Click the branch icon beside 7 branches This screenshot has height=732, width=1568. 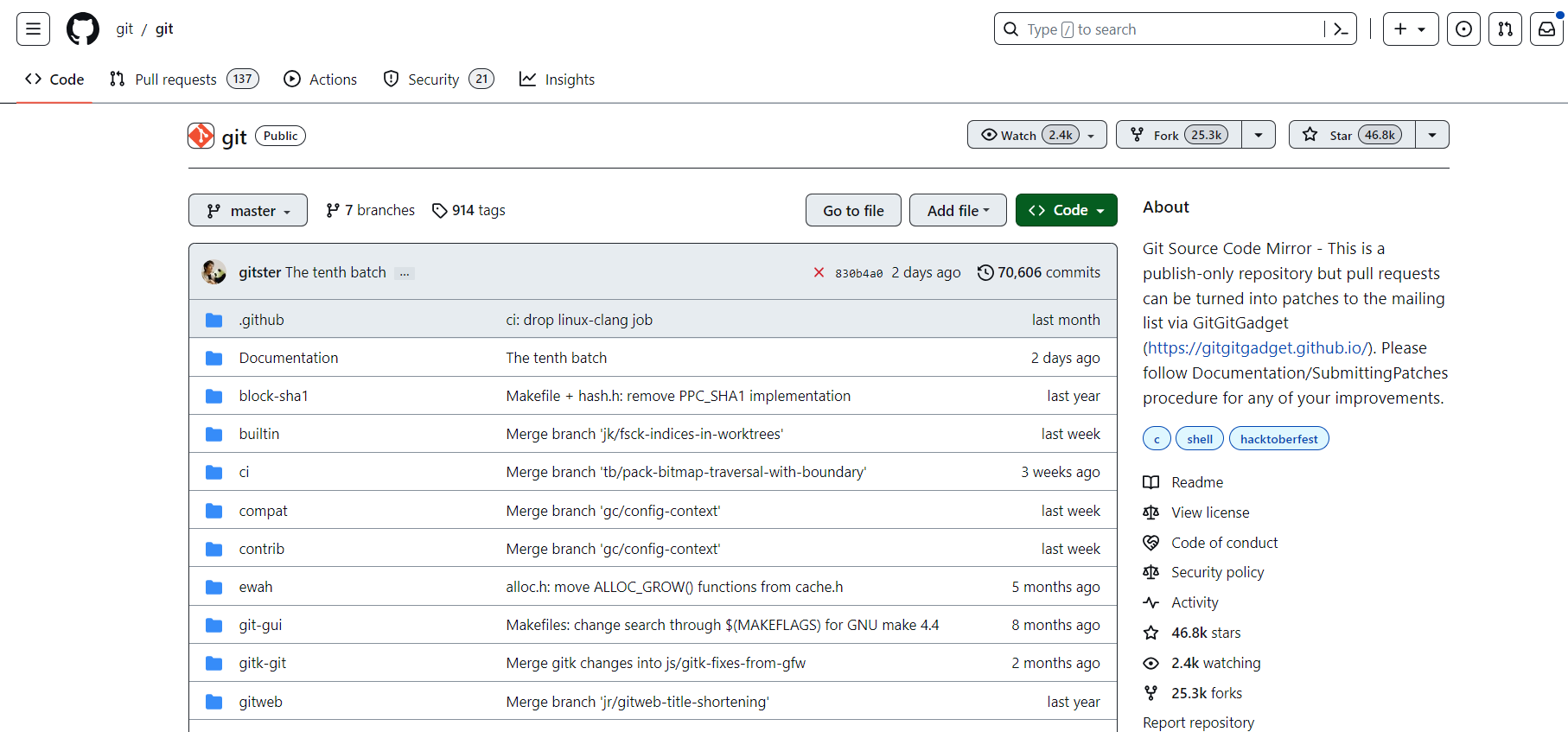pos(333,210)
